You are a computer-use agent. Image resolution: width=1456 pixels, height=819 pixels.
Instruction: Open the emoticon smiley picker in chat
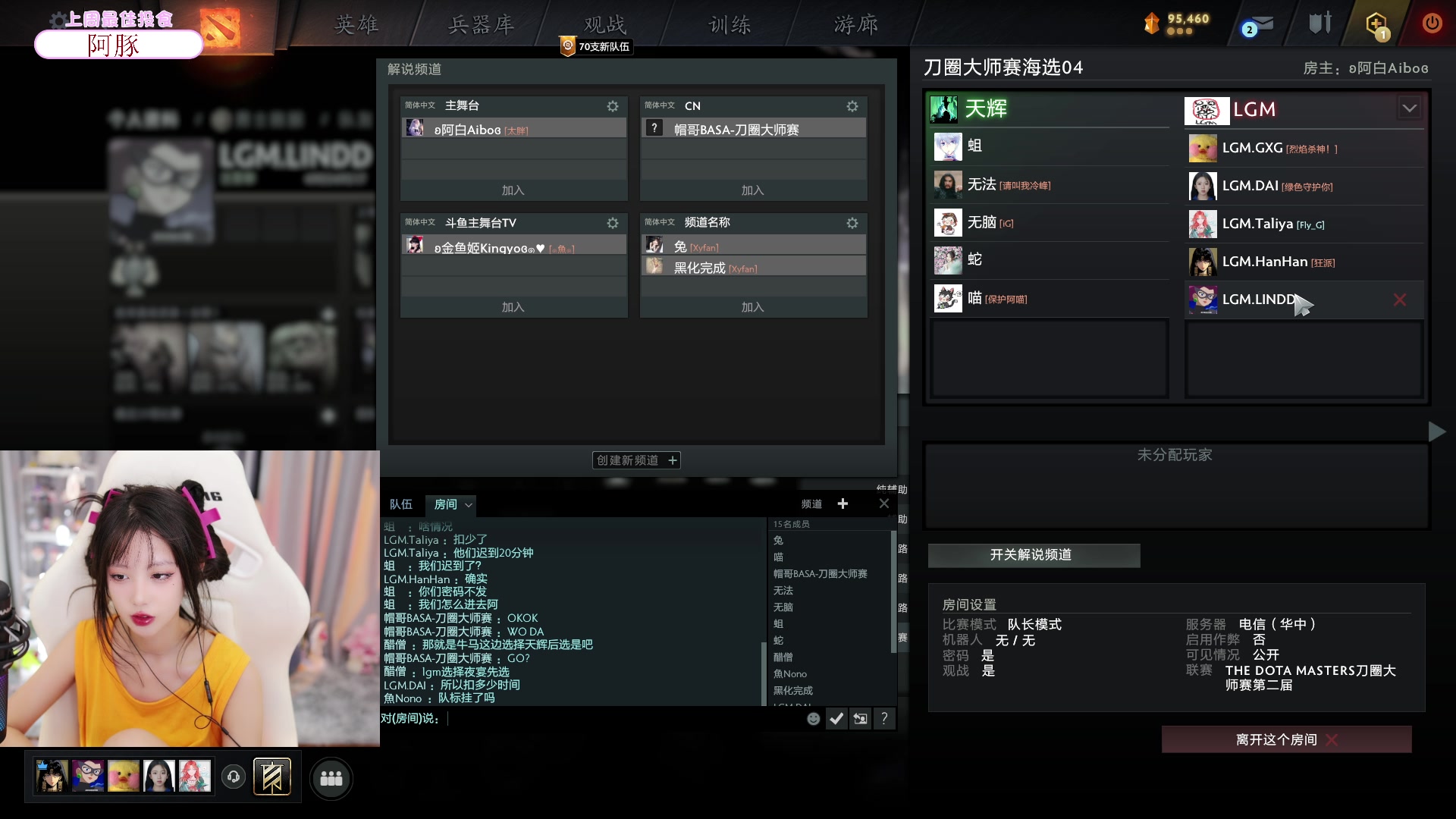point(813,719)
